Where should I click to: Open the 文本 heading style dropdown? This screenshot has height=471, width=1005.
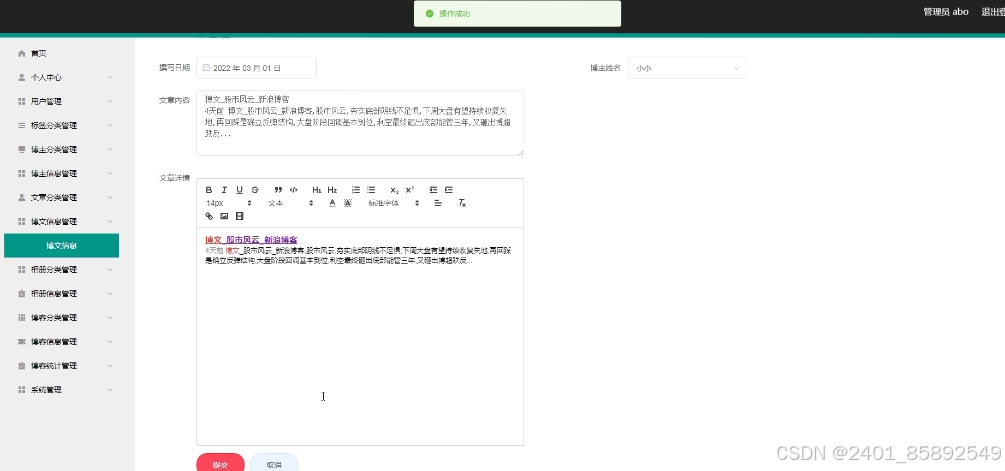coord(291,203)
